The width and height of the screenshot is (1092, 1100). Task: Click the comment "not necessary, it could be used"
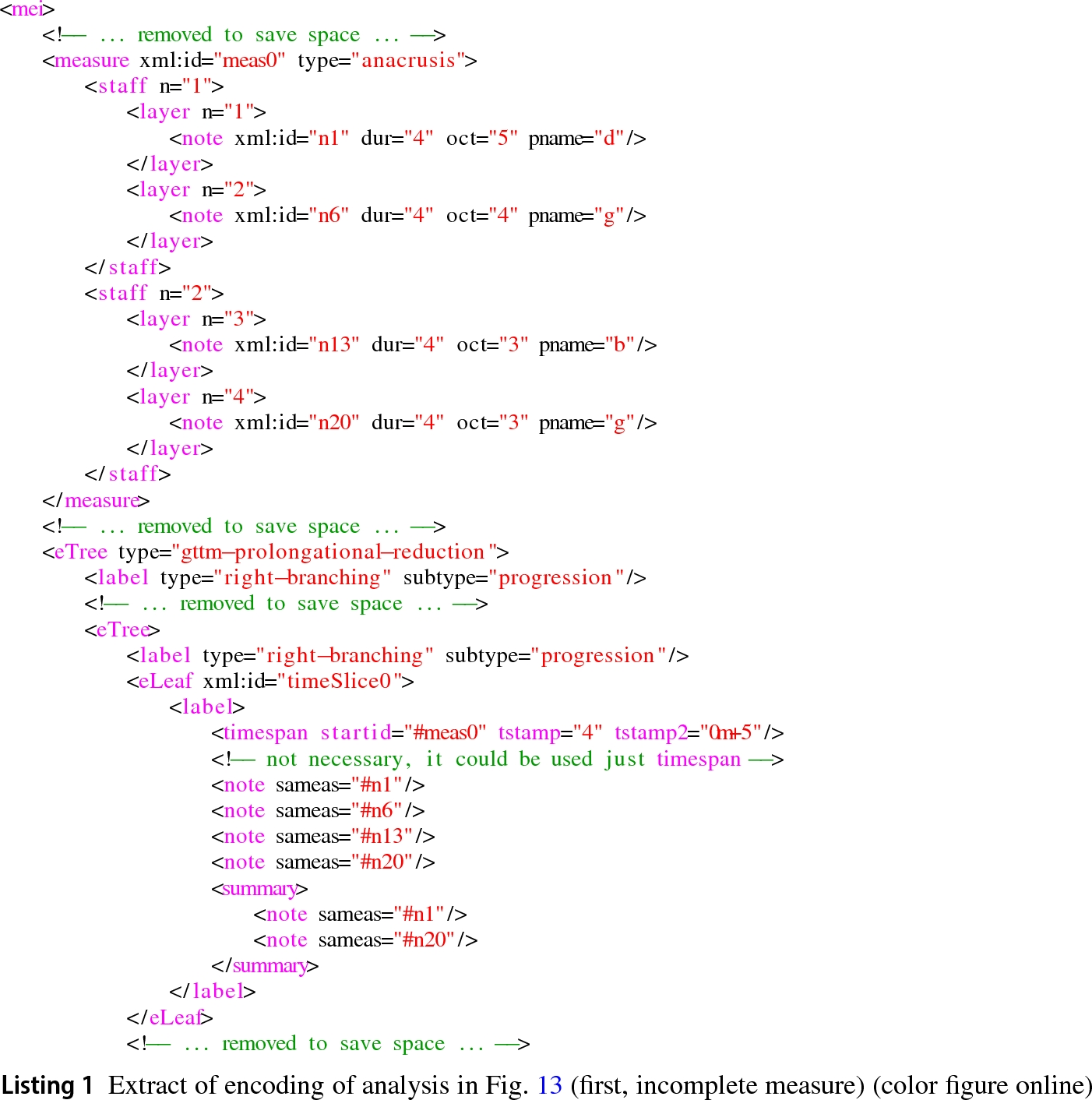pyautogui.click(x=429, y=759)
